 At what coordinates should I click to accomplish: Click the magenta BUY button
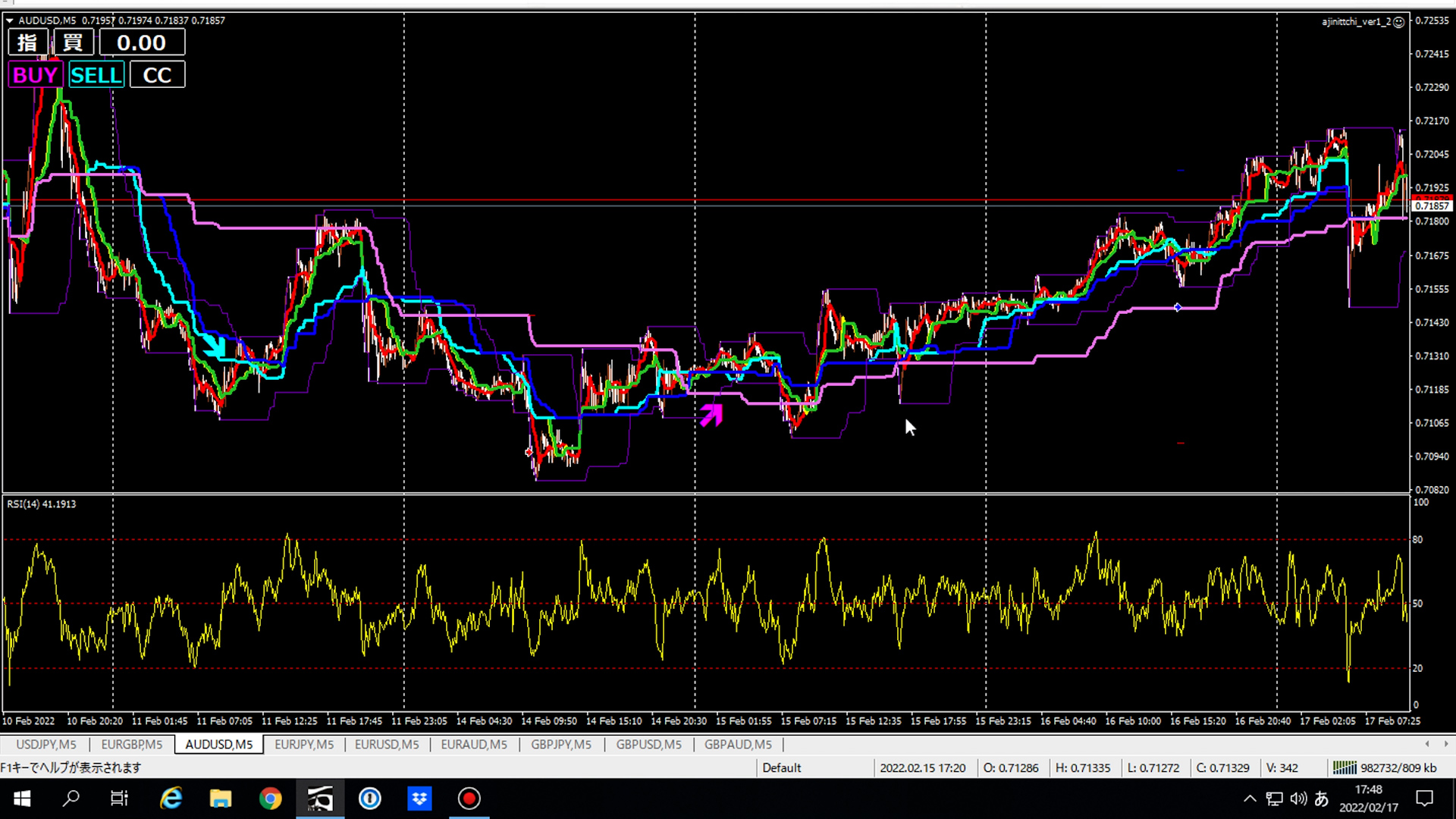tap(35, 75)
